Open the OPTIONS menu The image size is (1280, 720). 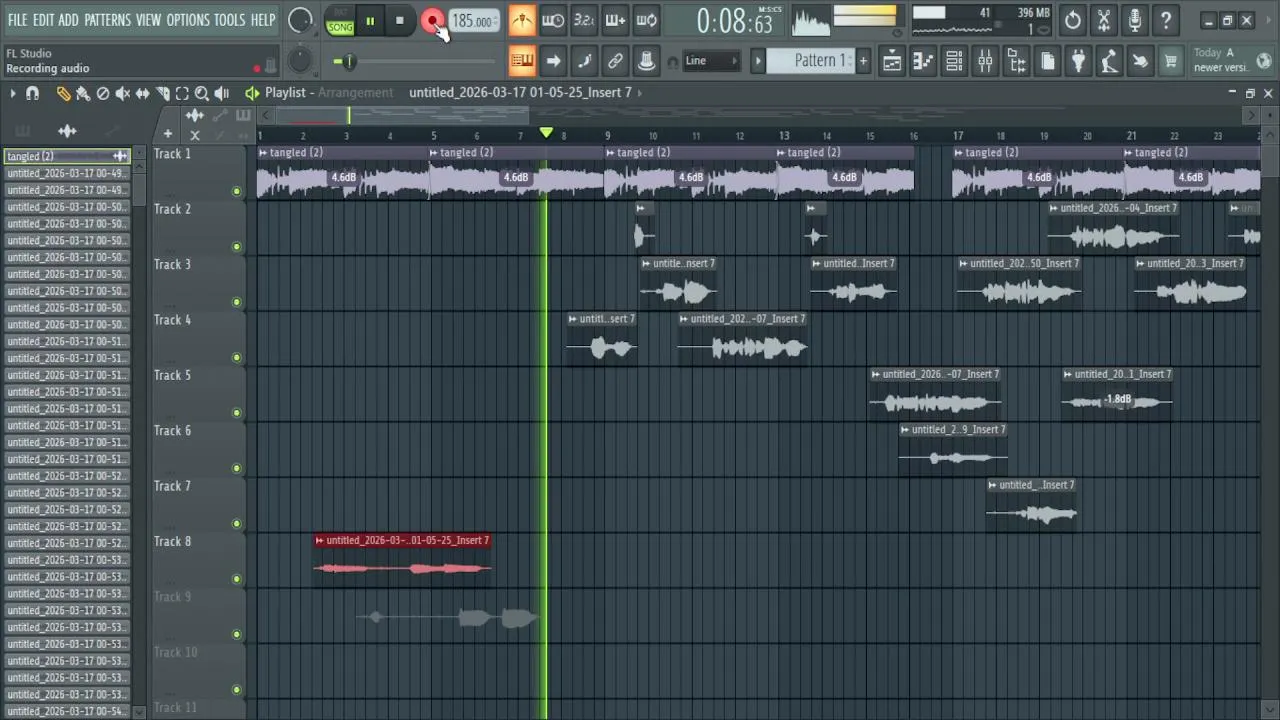click(188, 20)
